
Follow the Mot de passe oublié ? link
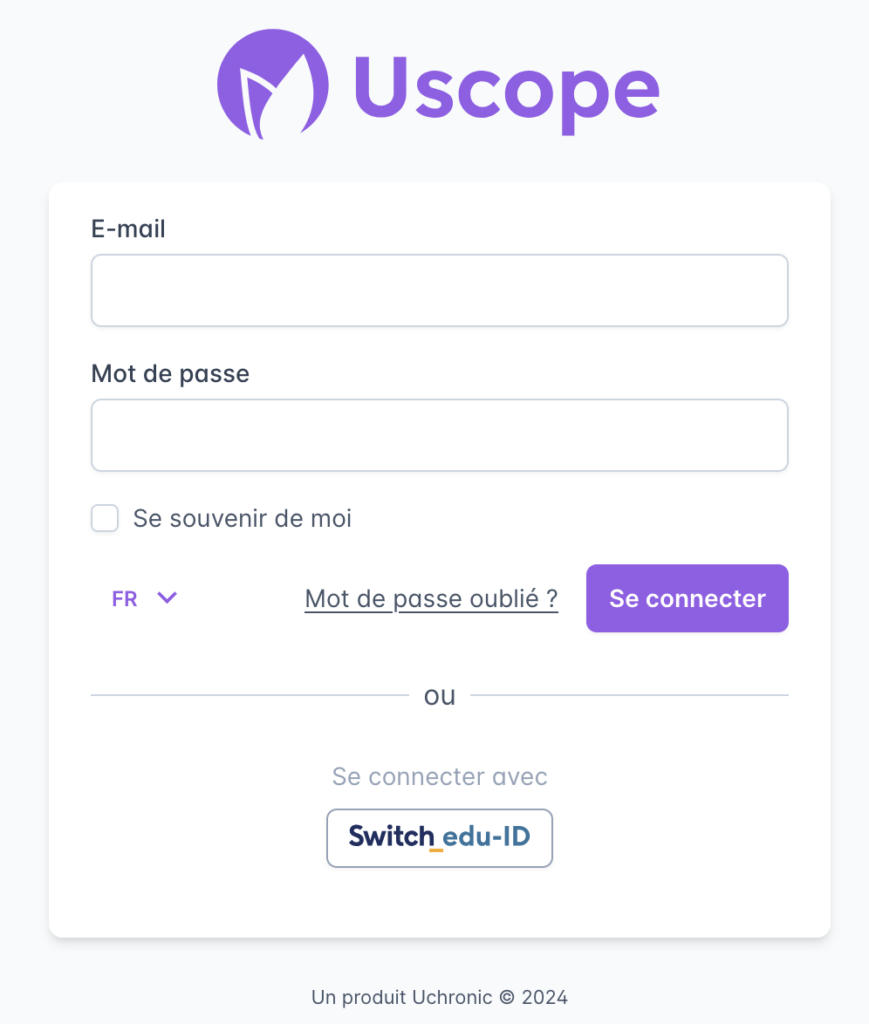[x=431, y=599]
